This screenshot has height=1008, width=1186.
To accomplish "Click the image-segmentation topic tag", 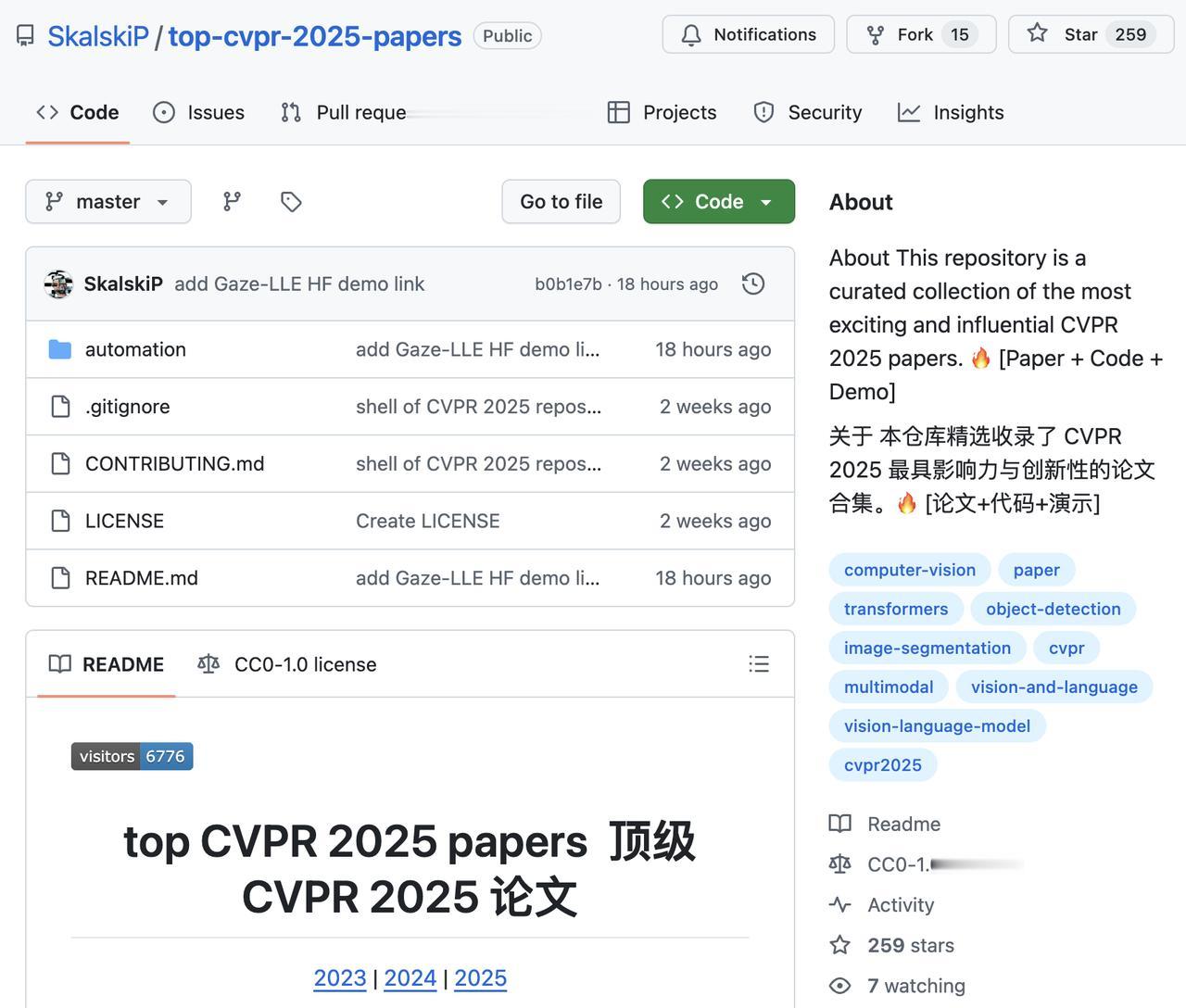I will pos(927,648).
